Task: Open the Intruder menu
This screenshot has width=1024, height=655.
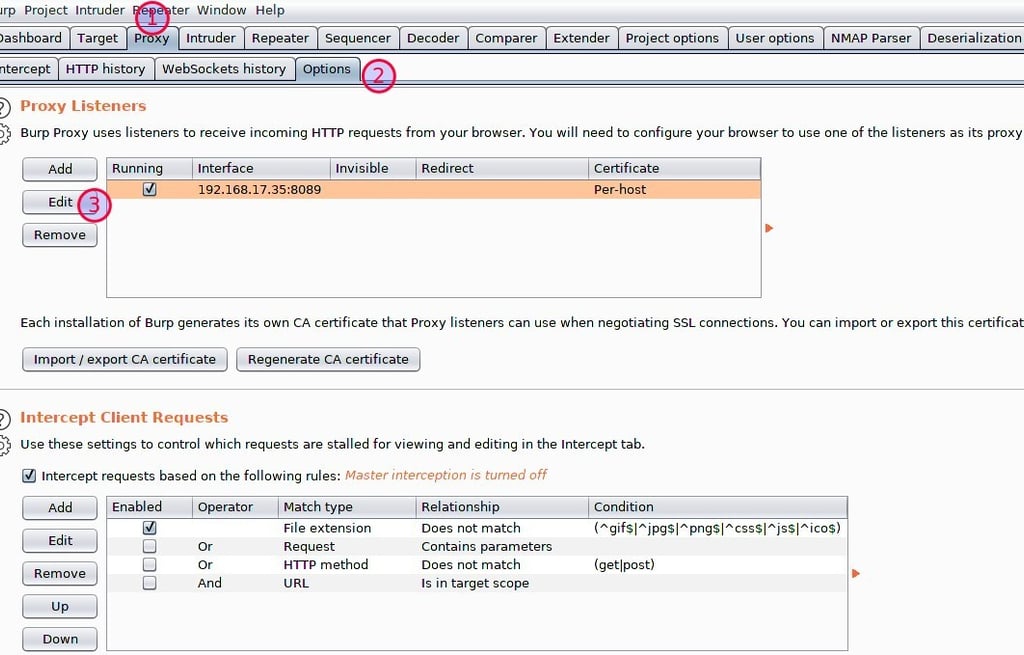Action: pos(100,10)
